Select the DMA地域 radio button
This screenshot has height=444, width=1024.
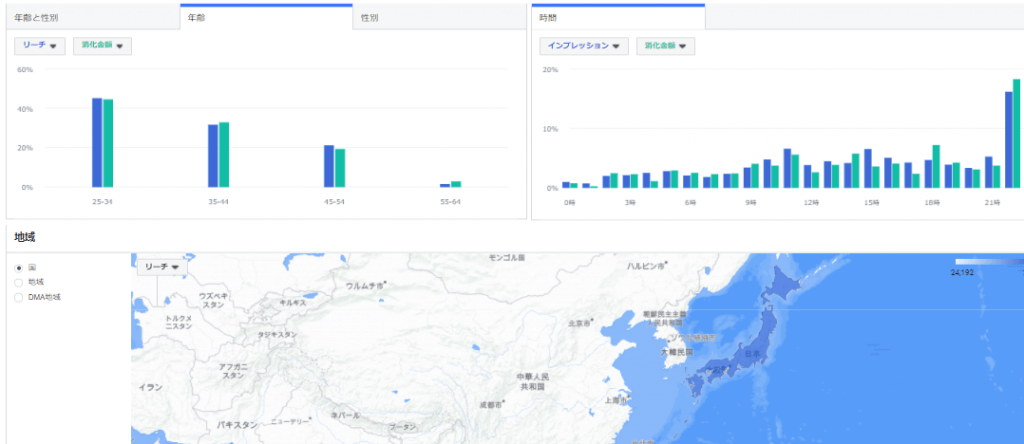click(x=19, y=297)
